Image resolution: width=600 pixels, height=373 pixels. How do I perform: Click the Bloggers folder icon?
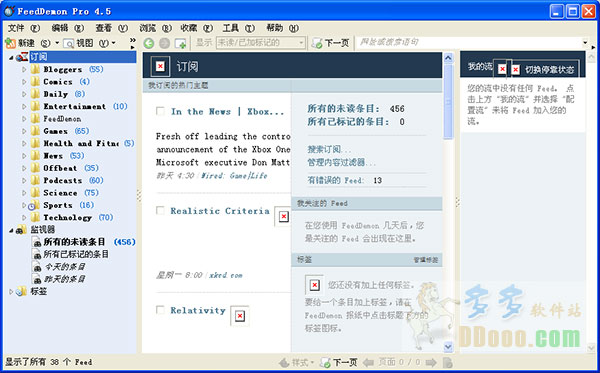coord(35,69)
